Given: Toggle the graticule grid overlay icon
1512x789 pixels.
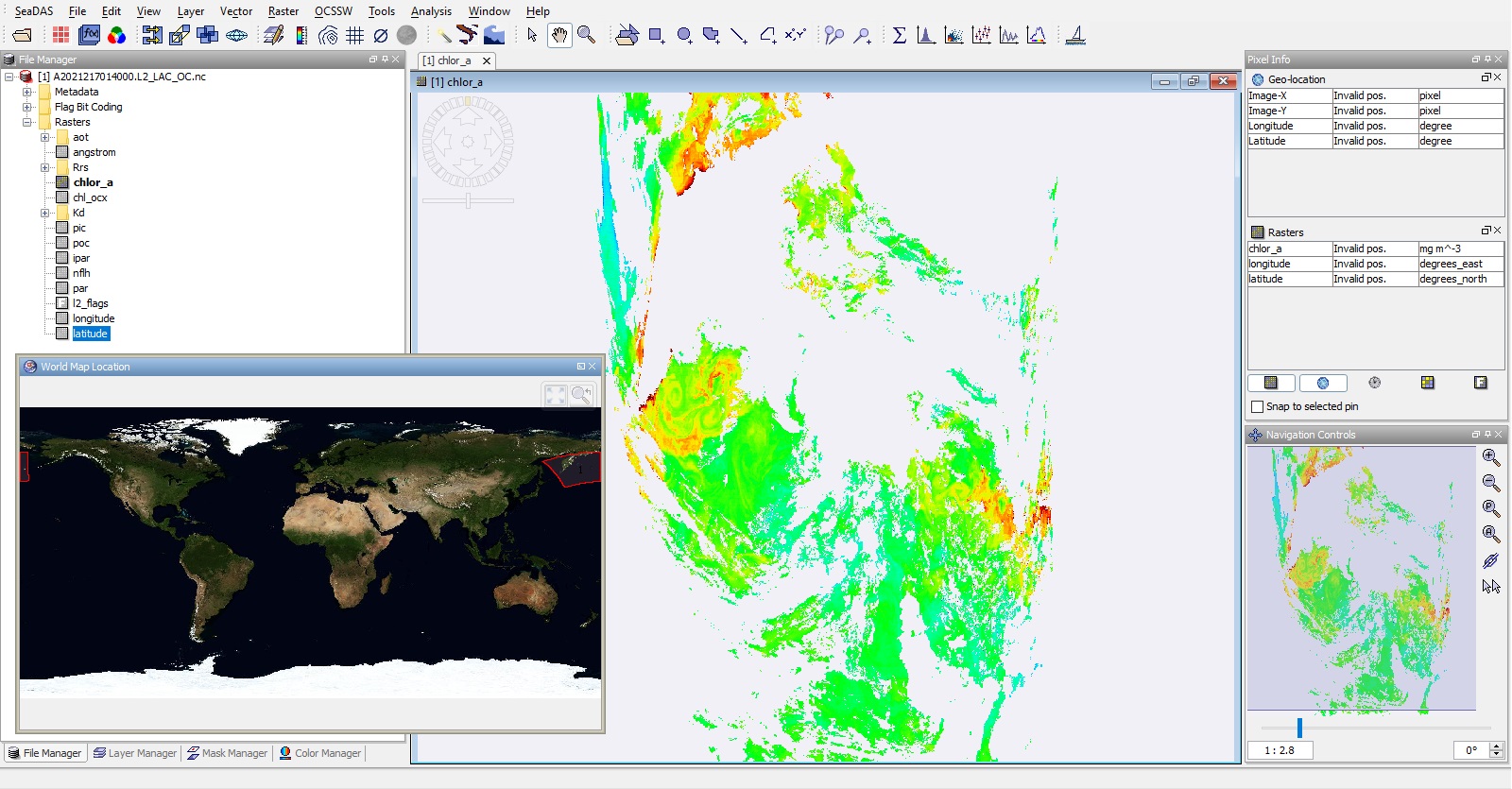Looking at the screenshot, I should 355,36.
